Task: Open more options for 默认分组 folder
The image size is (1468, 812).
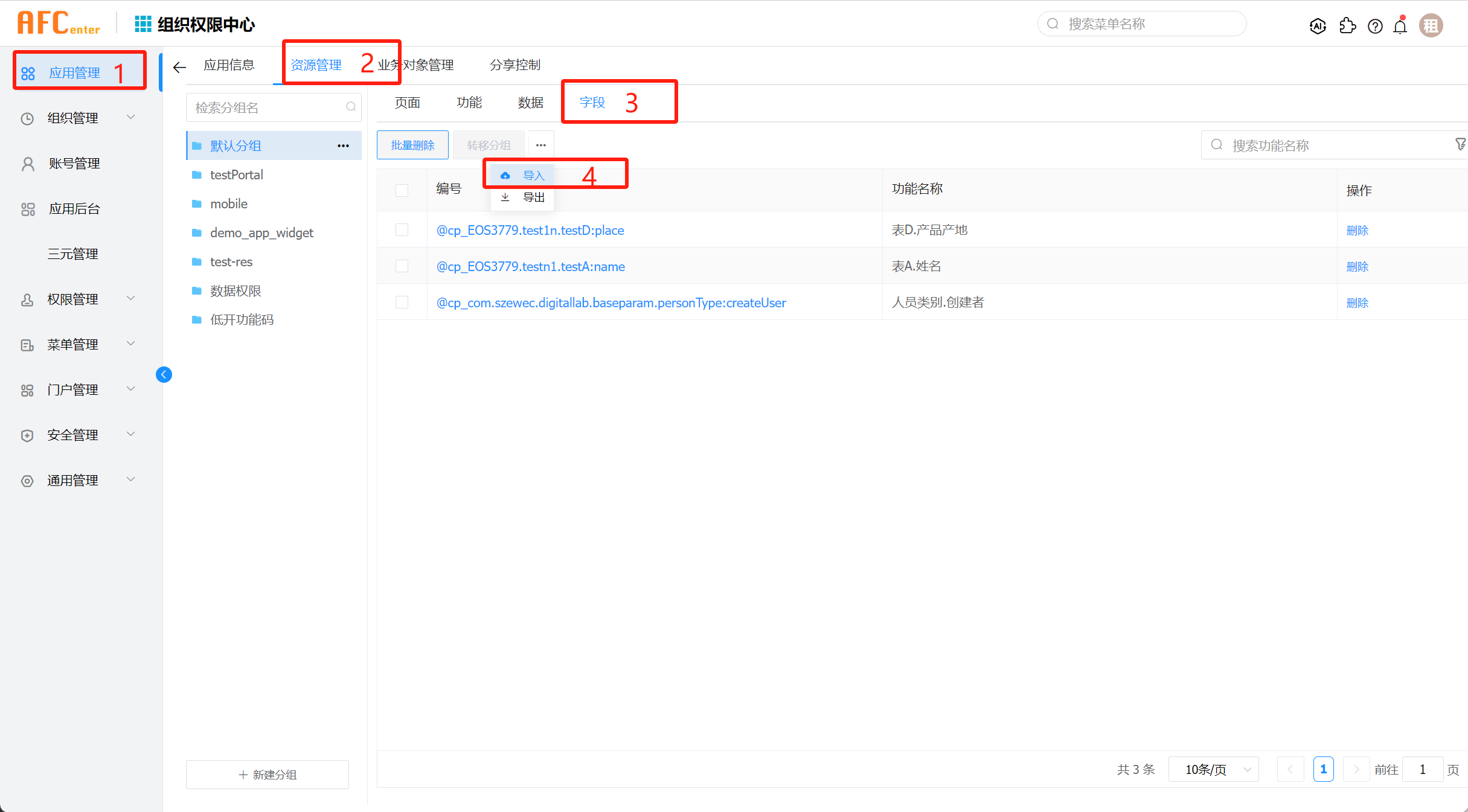Action: 343,145
